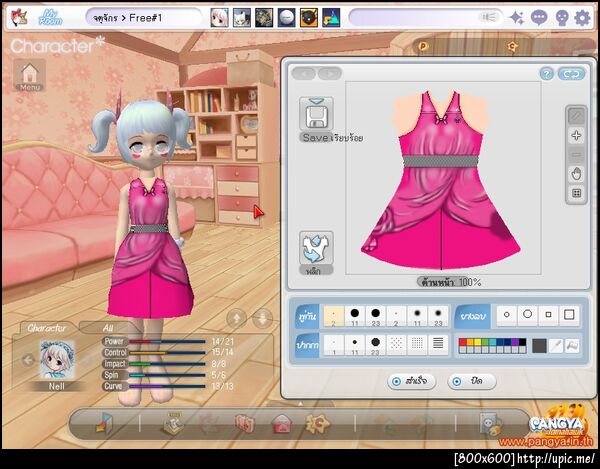Viewport: 600px width, 469px height.
Task: Open the settings gear icon
Action: pyautogui.click(x=582, y=18)
